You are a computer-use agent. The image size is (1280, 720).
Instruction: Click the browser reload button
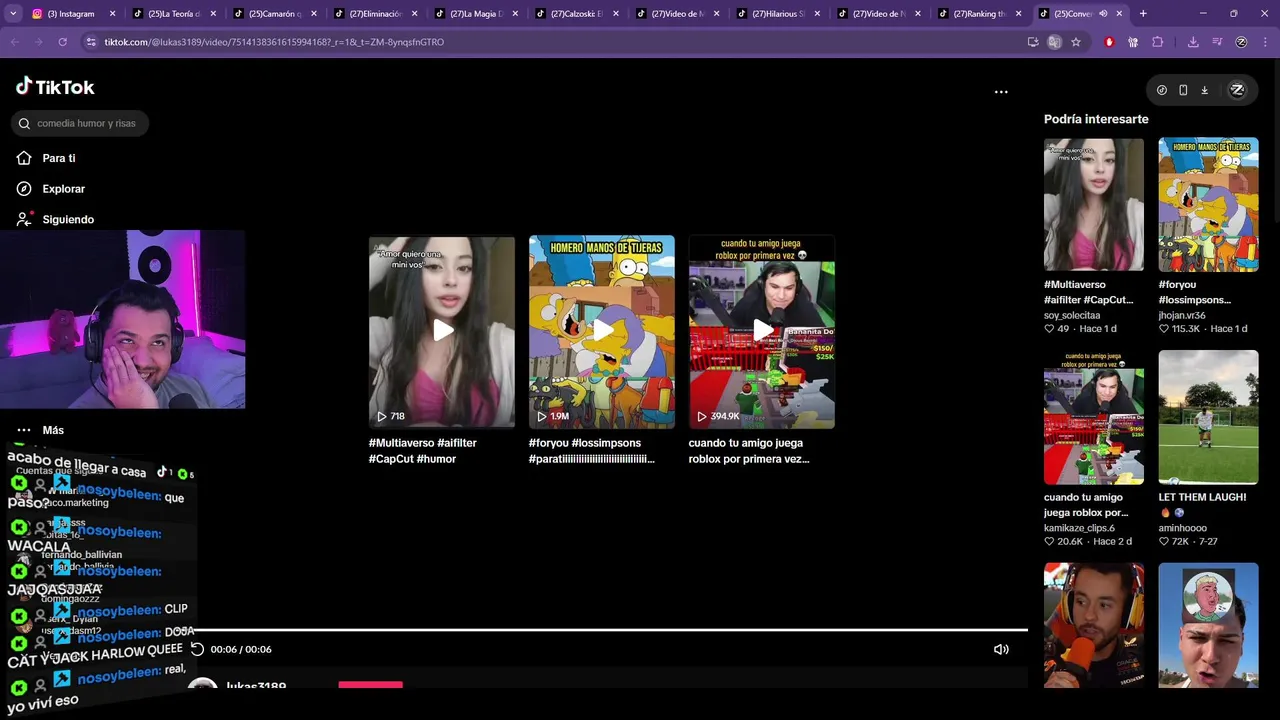62,42
